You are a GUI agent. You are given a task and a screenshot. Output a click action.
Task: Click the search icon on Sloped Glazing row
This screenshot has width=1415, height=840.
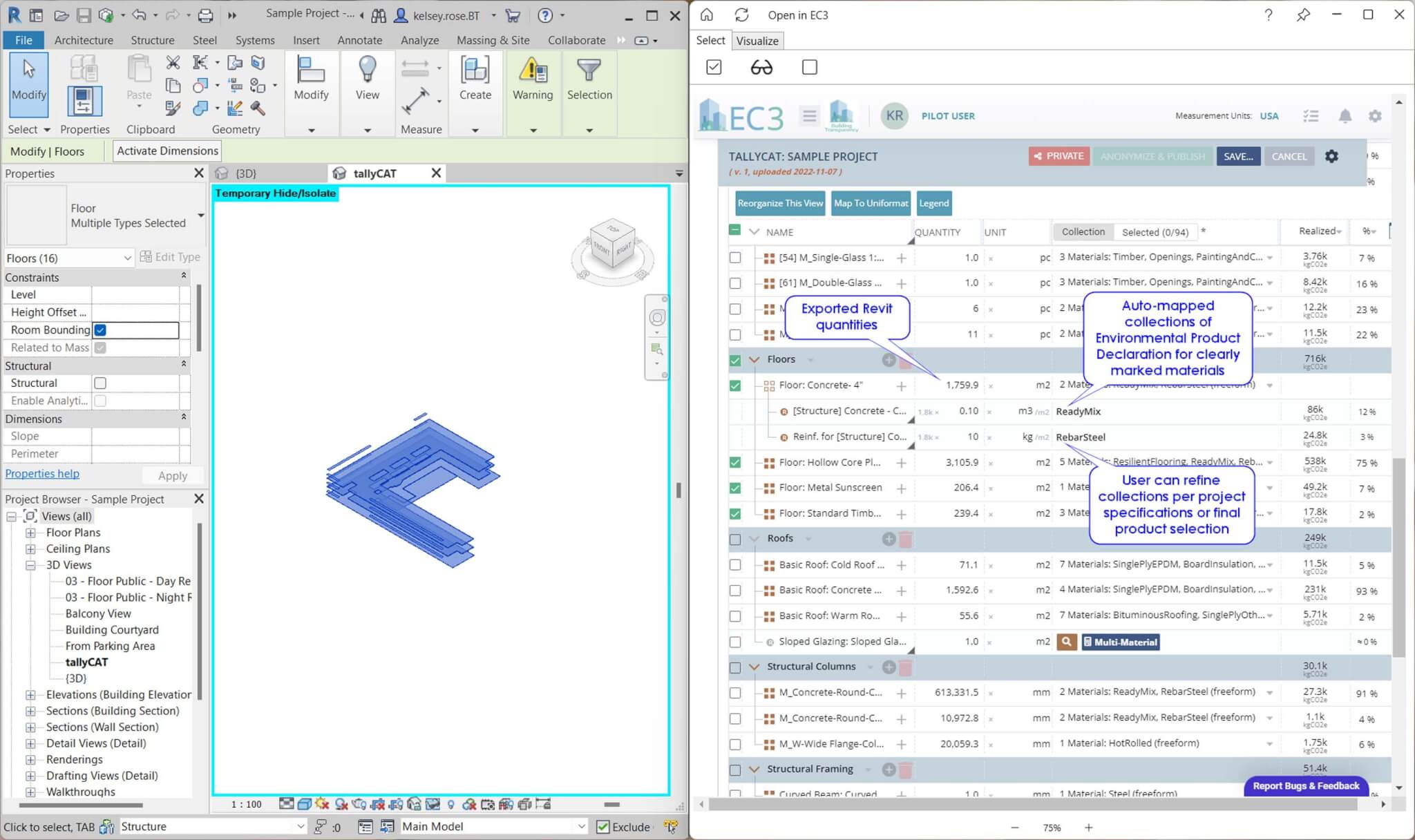click(x=1066, y=642)
